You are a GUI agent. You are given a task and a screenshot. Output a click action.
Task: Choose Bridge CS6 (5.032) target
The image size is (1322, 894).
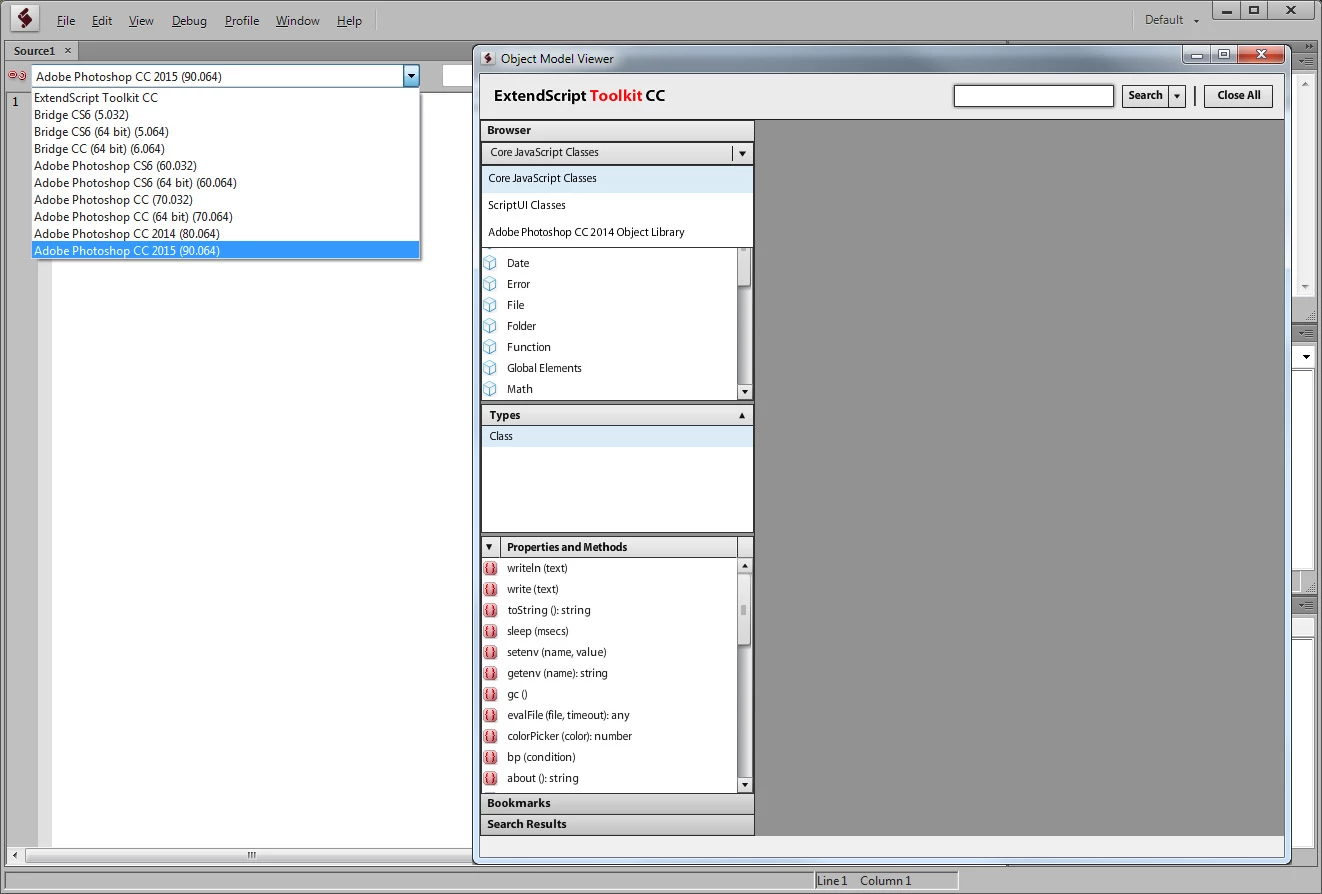pyautogui.click(x=225, y=115)
